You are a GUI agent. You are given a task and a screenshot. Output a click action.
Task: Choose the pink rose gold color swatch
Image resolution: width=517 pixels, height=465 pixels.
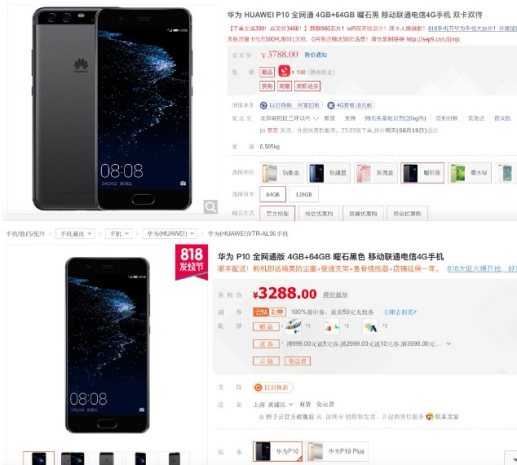click(376, 173)
